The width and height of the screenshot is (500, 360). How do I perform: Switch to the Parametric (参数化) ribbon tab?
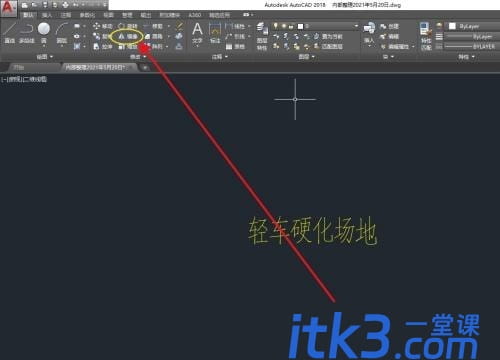[87, 15]
